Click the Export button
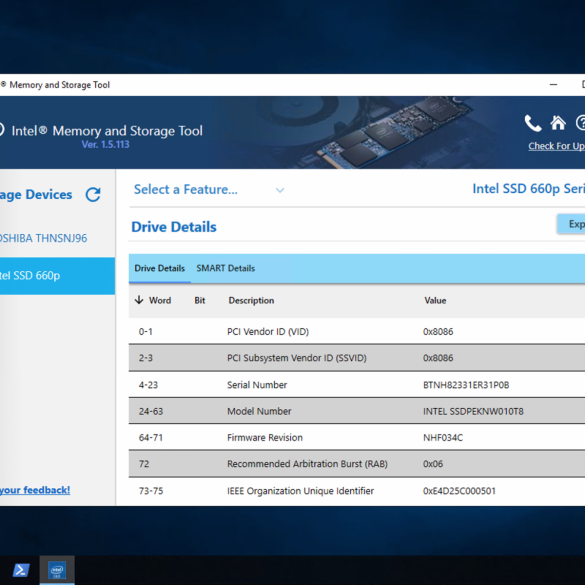The image size is (585, 585). click(571, 224)
